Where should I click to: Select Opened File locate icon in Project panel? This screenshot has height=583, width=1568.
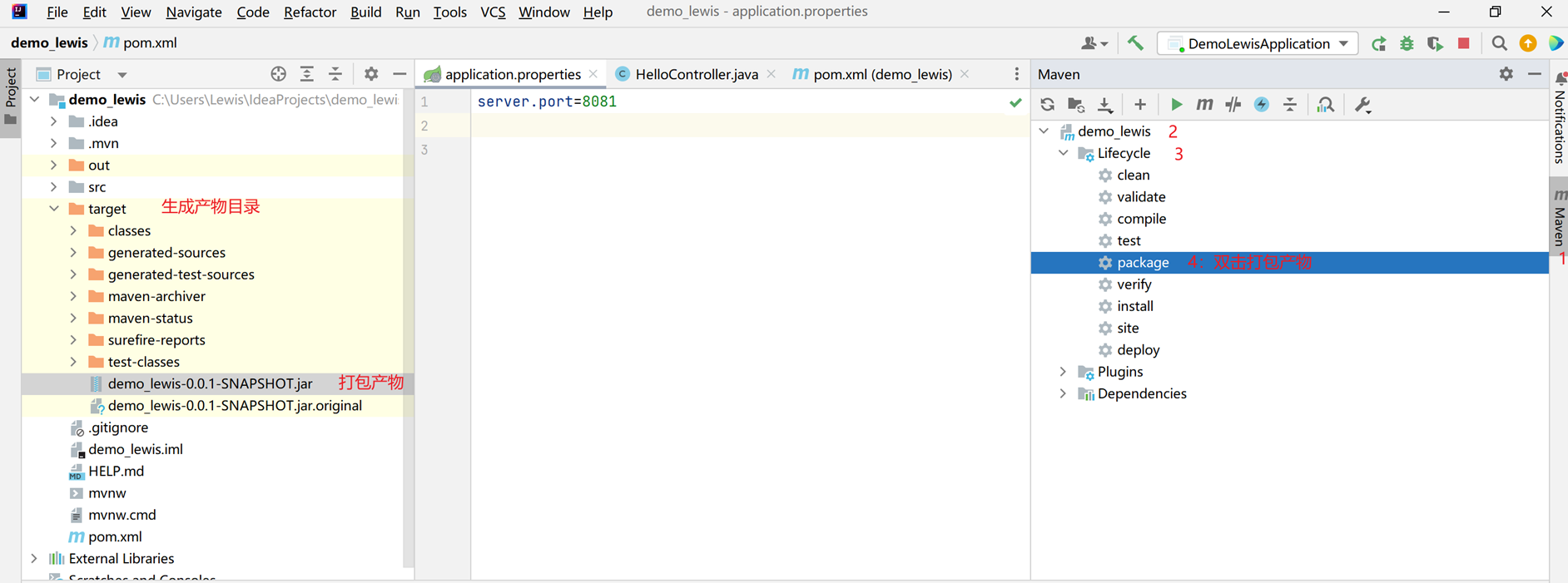click(x=279, y=74)
